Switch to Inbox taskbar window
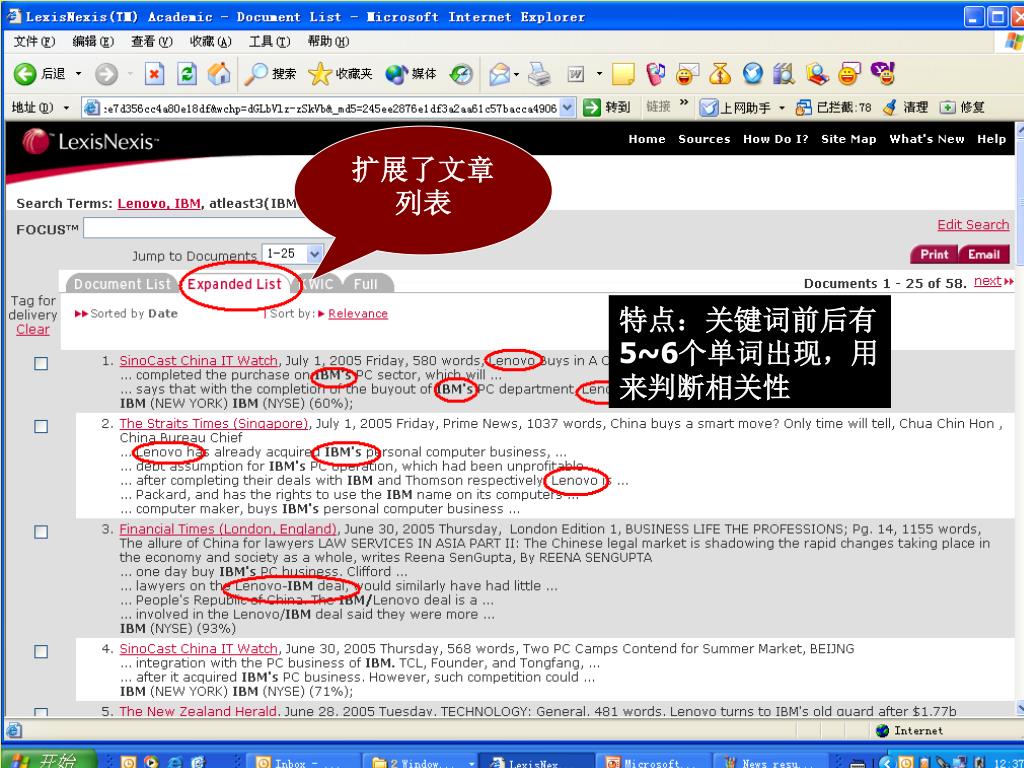The image size is (1024, 768). tap(306, 761)
